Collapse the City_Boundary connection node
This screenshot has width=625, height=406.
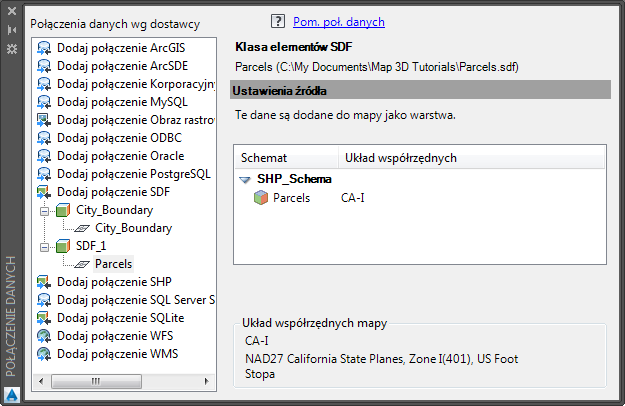click(x=45, y=211)
